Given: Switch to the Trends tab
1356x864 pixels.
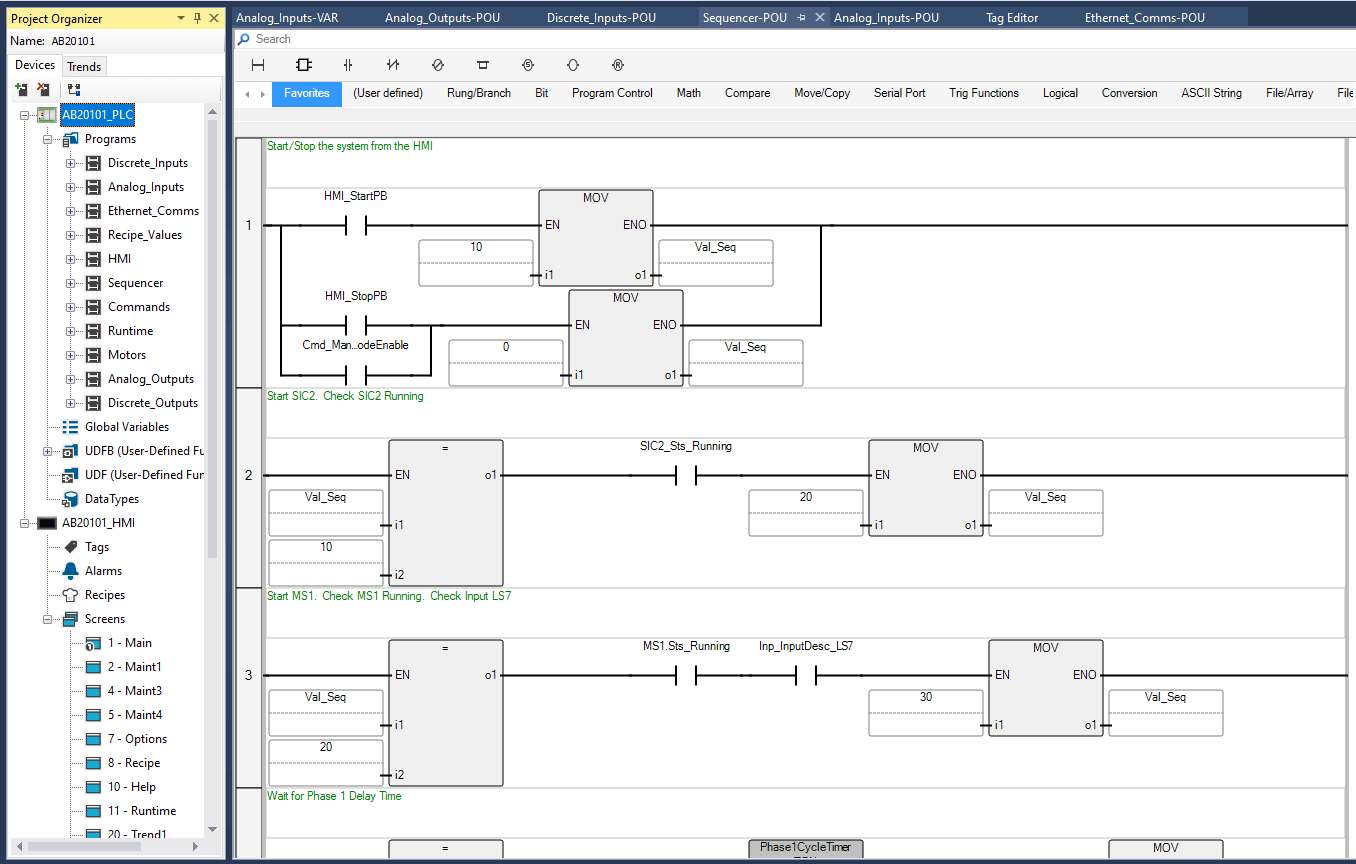Looking at the screenshot, I should tap(84, 66).
